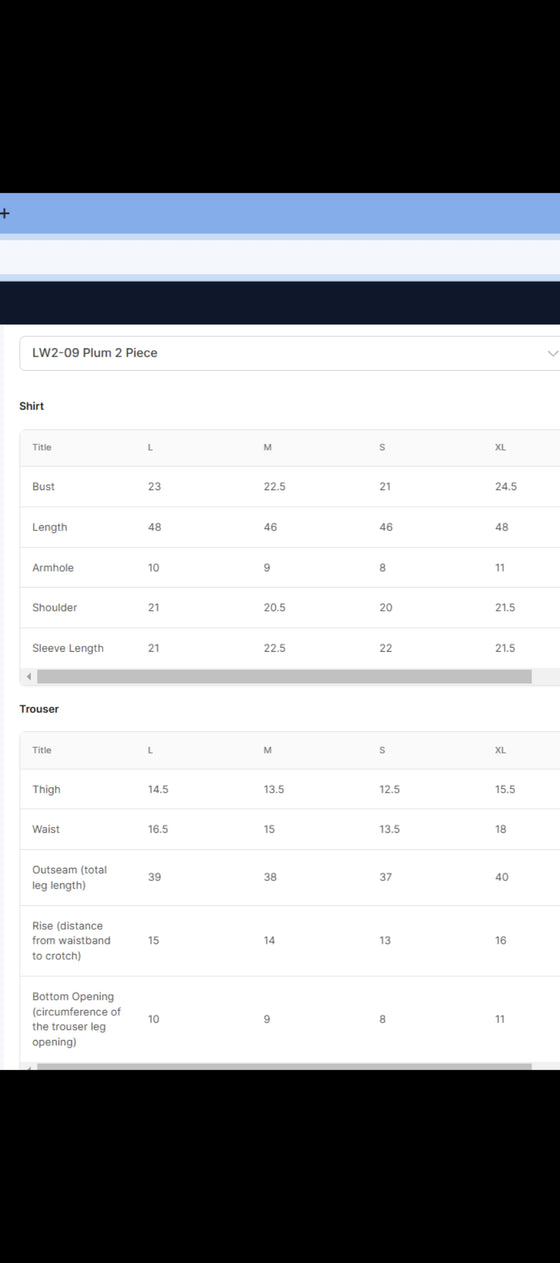Click the M column header in Trouser table

(x=267, y=750)
